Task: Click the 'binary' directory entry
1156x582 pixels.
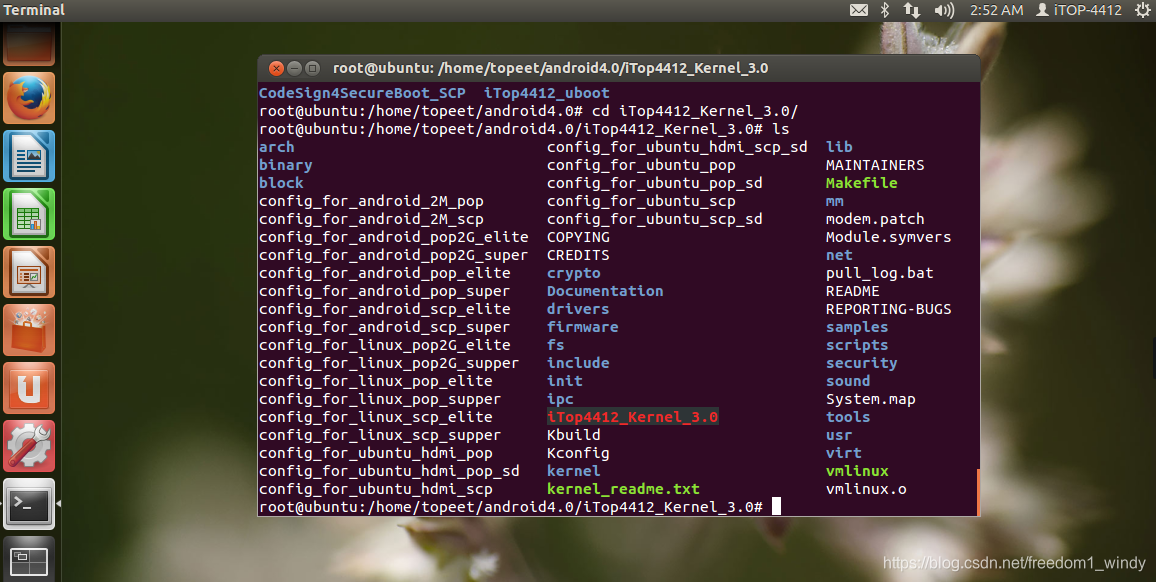Action: pyautogui.click(x=285, y=165)
